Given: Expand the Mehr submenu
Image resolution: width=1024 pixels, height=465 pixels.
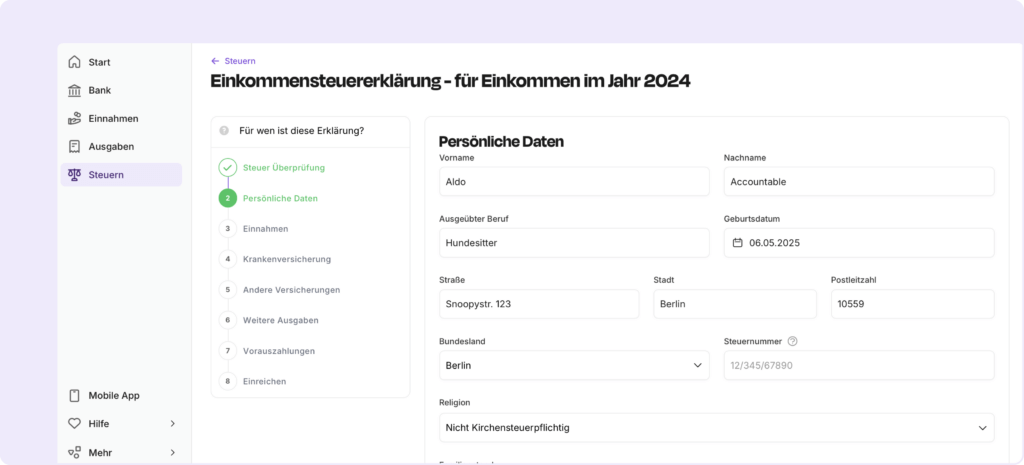Looking at the screenshot, I should (x=172, y=452).
